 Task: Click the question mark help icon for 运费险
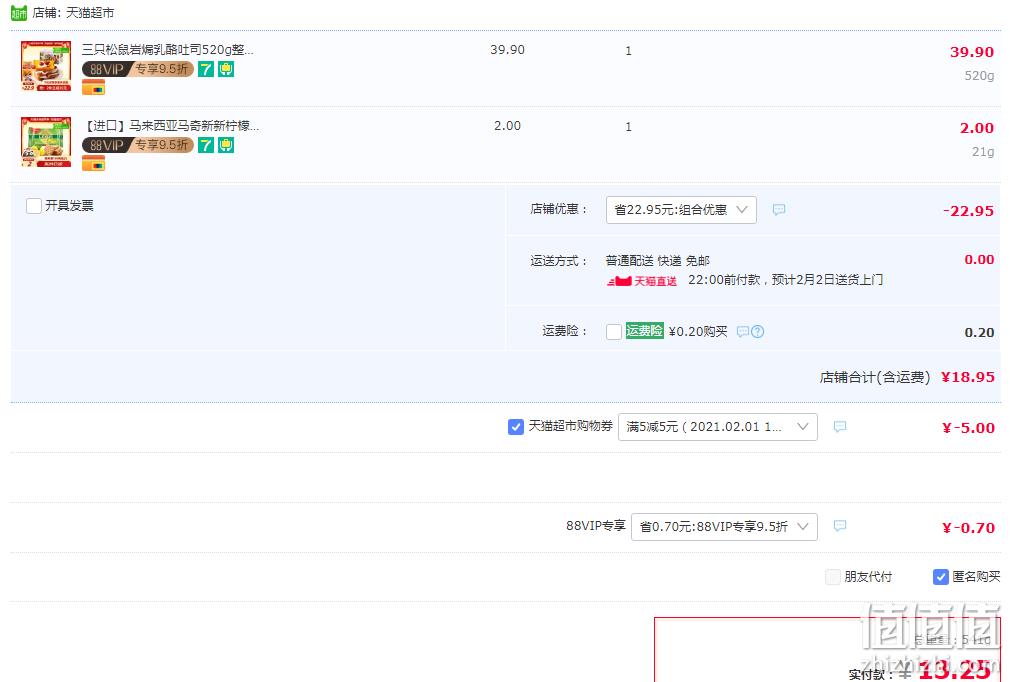(x=758, y=332)
